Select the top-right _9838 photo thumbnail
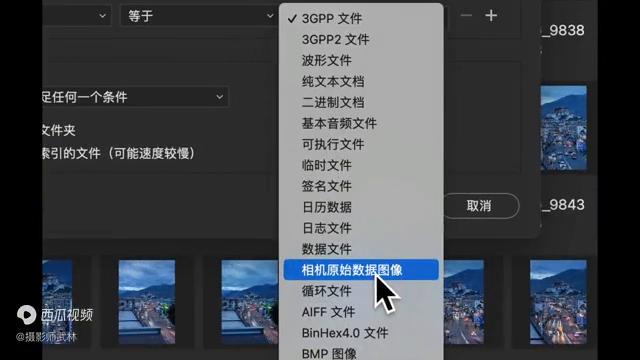This screenshot has height=360, width=640. coord(564,128)
